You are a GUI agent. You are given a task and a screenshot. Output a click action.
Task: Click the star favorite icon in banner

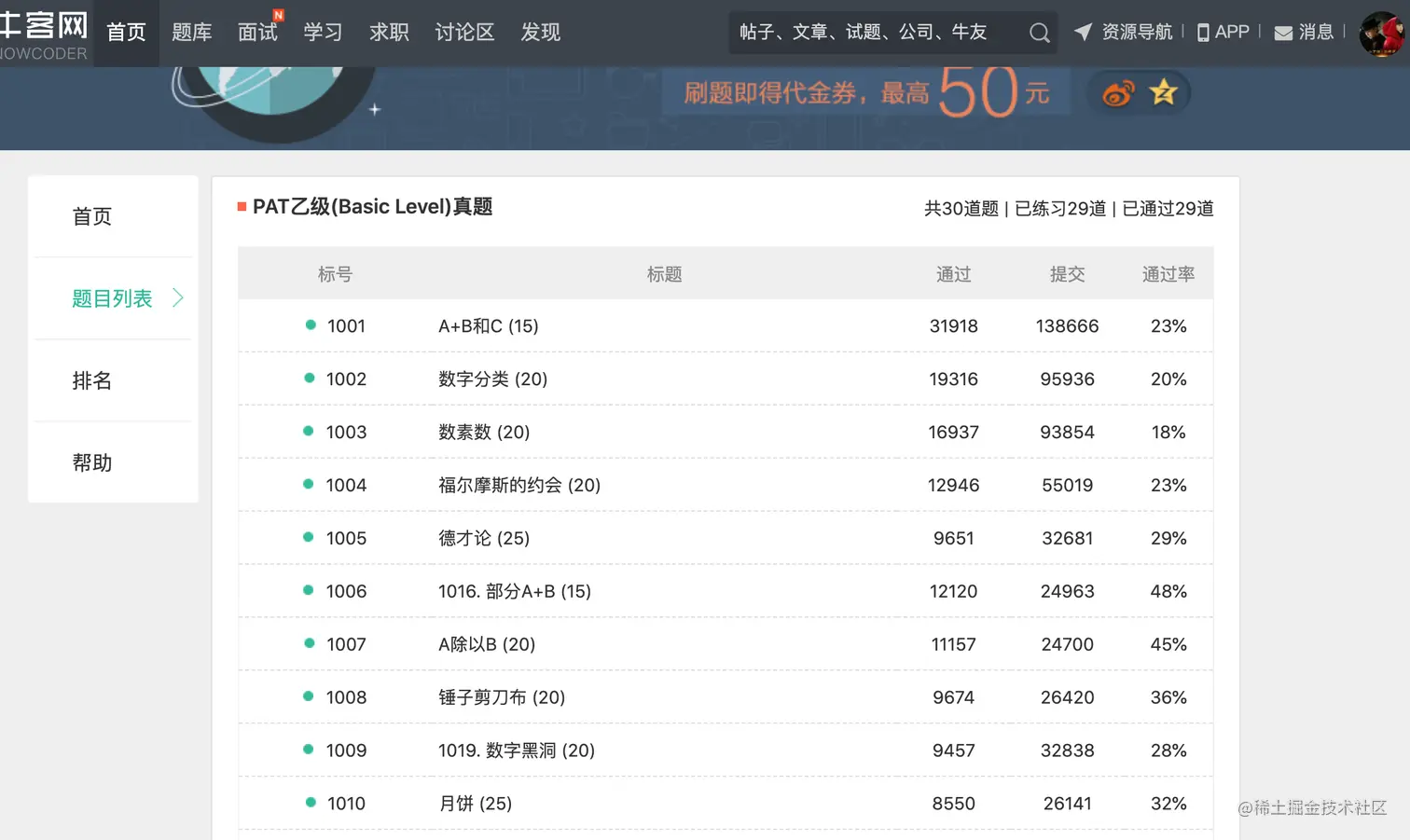[x=1164, y=92]
